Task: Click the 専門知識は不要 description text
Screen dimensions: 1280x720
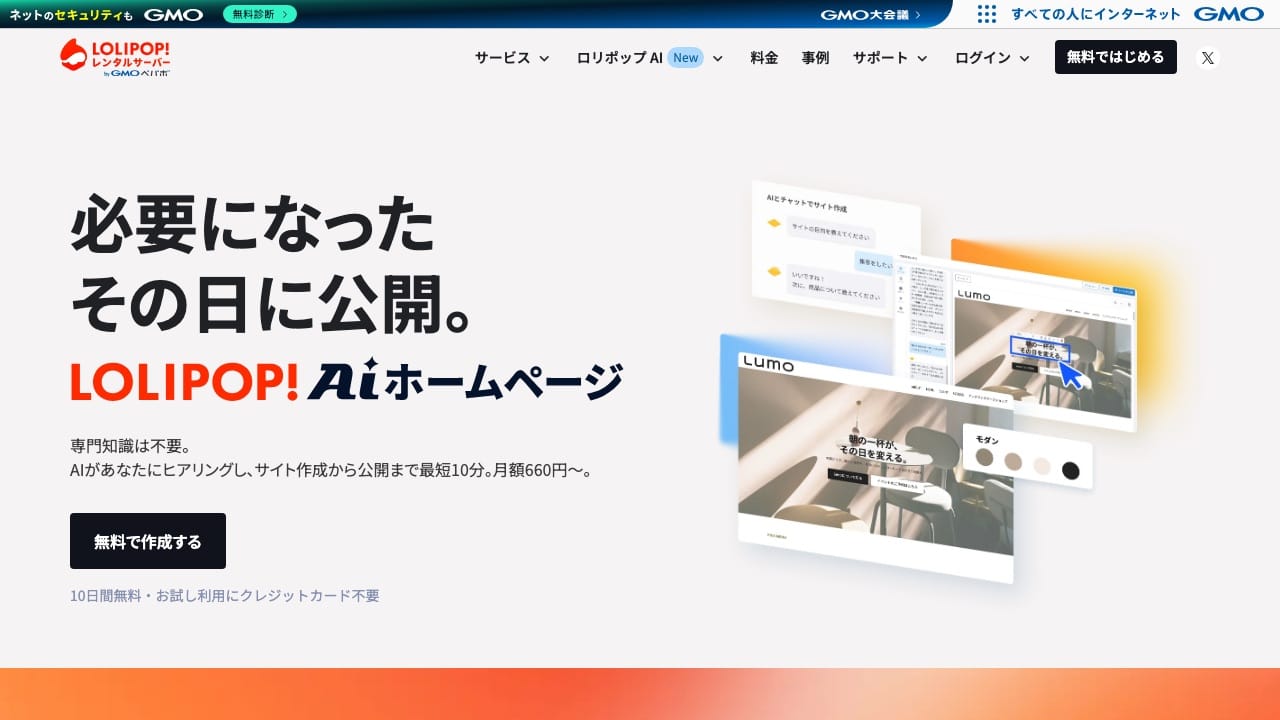Action: tap(332, 457)
